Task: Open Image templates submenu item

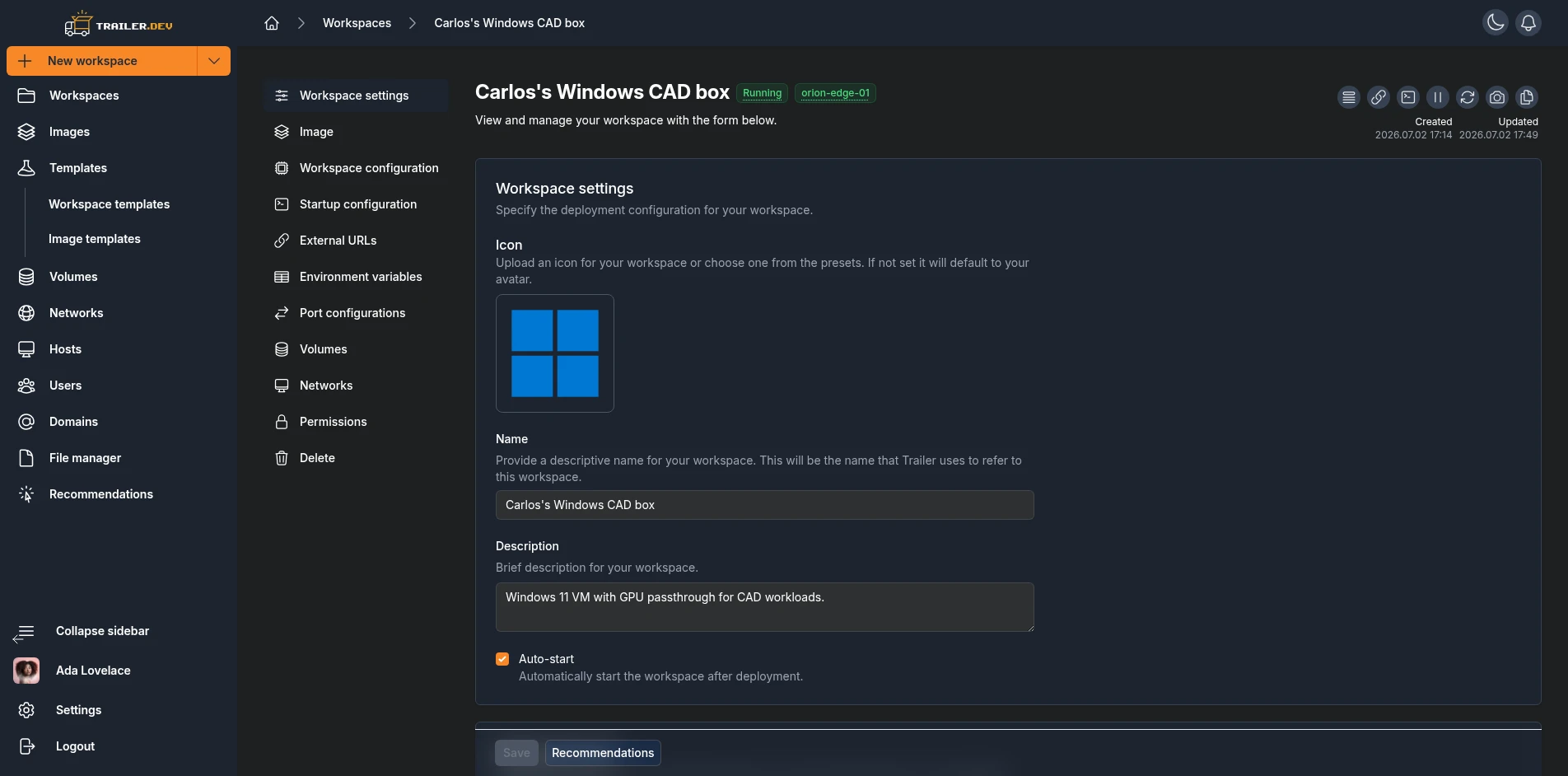Action: [x=94, y=239]
